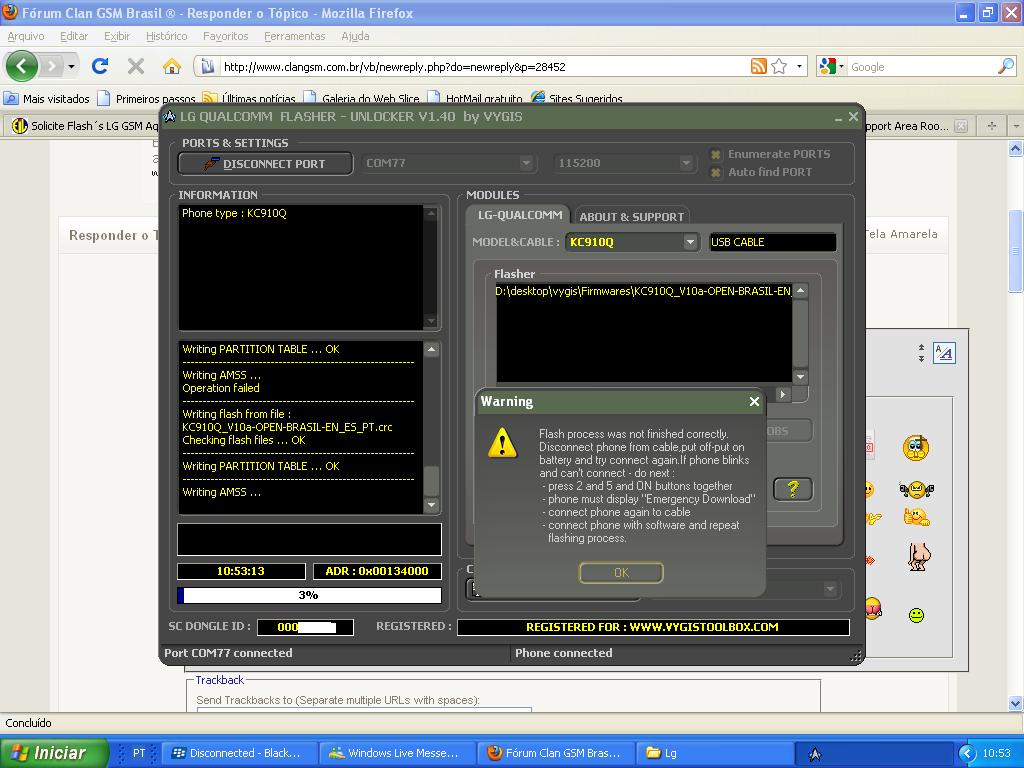Click the PT language indicator
Image resolution: width=1024 pixels, height=768 pixels.
coord(139,753)
